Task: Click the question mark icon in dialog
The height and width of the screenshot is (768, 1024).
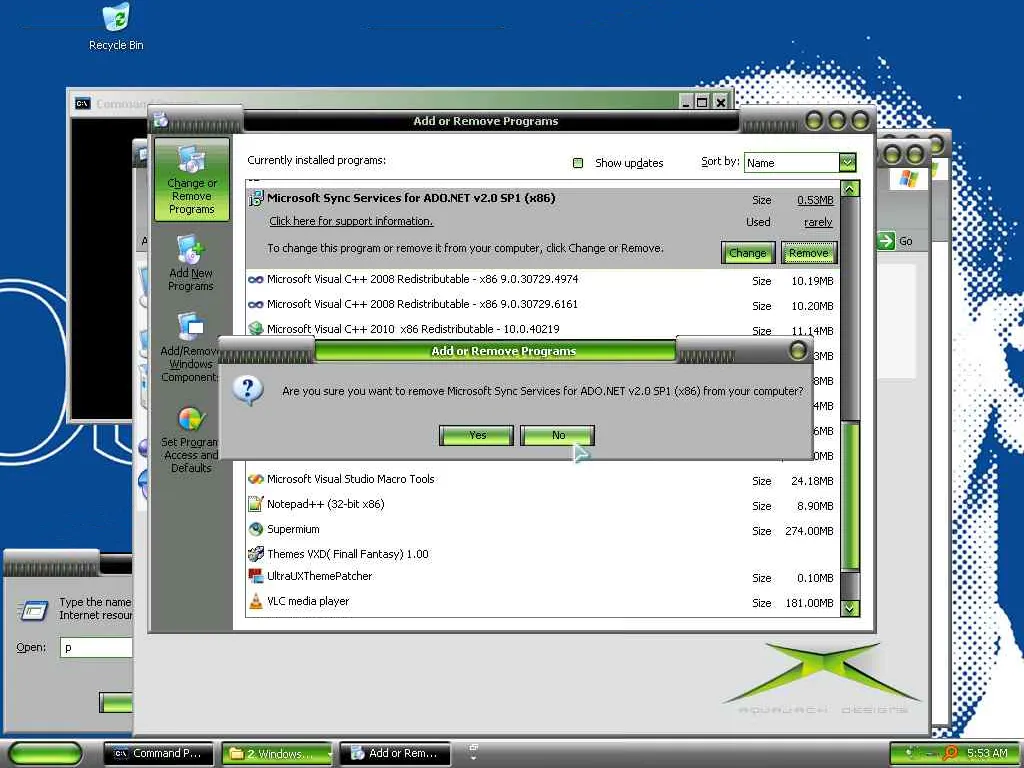Action: 248,391
